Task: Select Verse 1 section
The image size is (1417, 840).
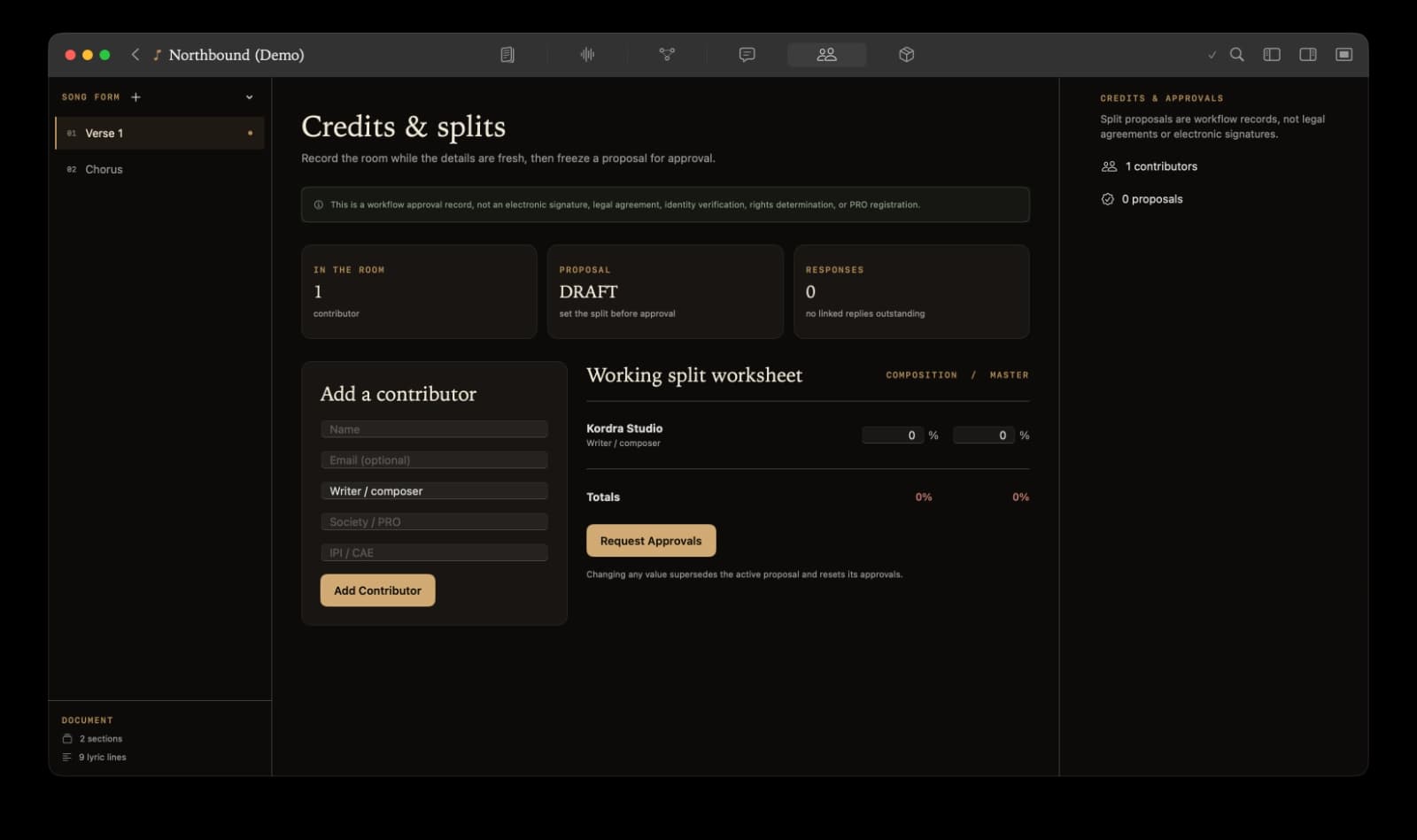Action: 159,134
